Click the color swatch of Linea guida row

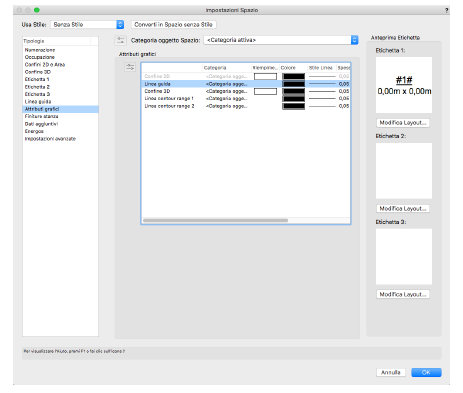[x=293, y=84]
